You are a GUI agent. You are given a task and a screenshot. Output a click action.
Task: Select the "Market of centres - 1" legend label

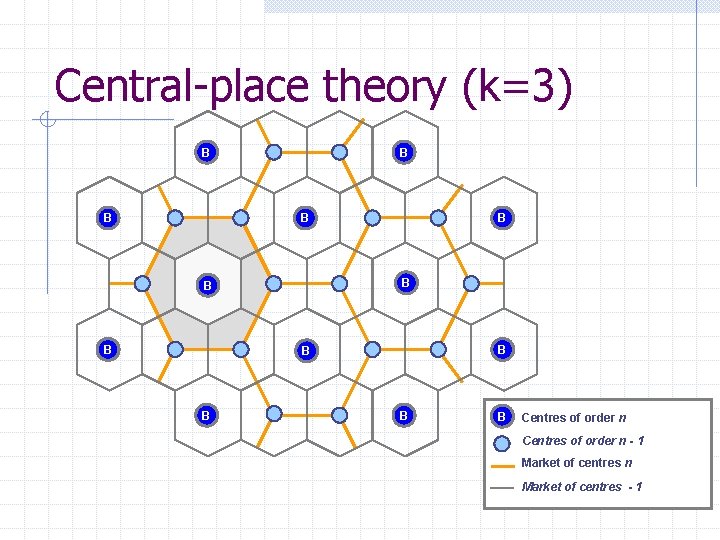(x=582, y=486)
